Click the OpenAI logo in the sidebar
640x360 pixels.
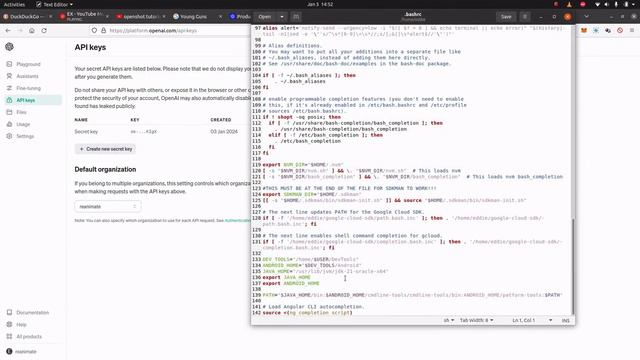pyautogui.click(x=9, y=47)
